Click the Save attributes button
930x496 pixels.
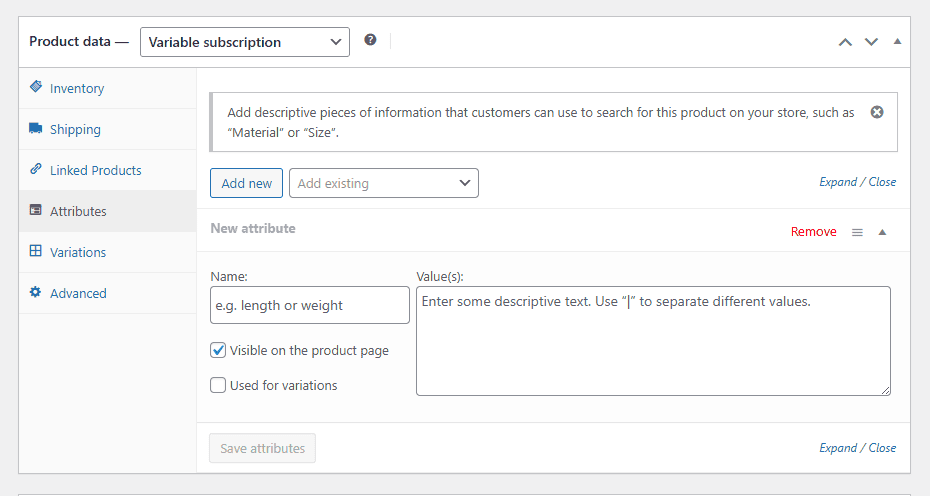pos(262,449)
